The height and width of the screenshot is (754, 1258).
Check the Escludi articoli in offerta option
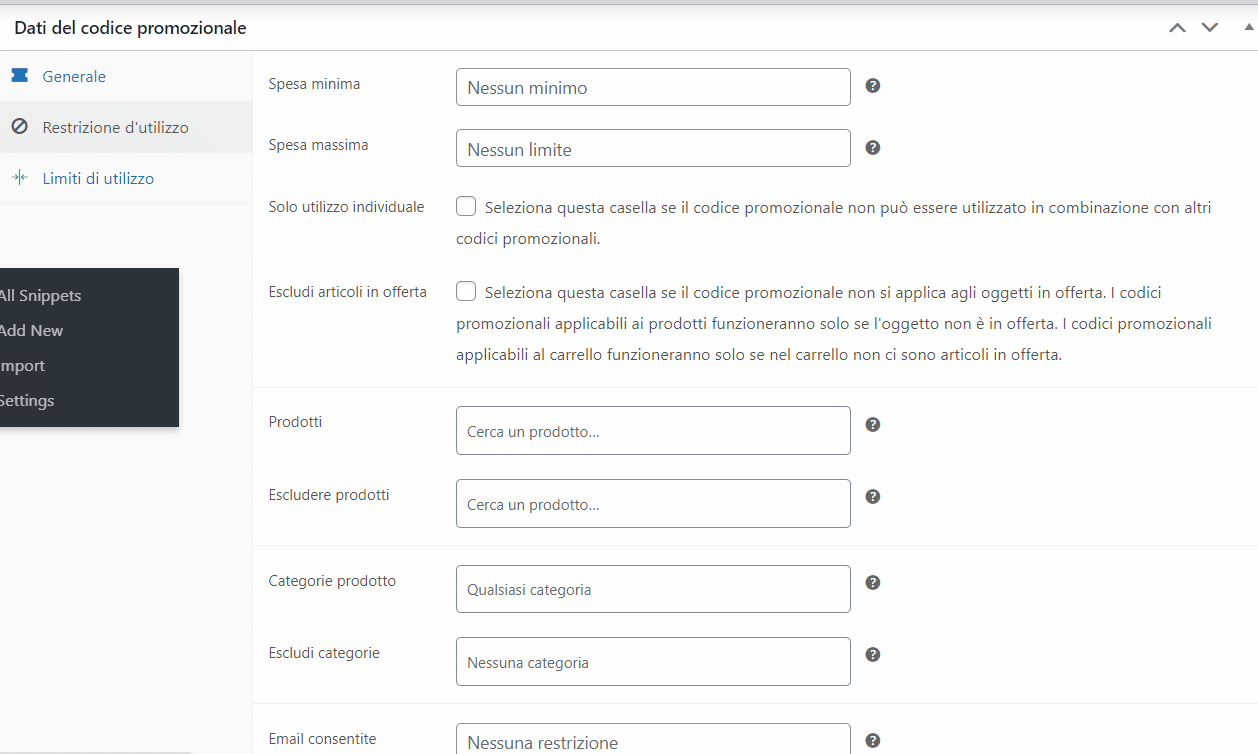pos(465,291)
